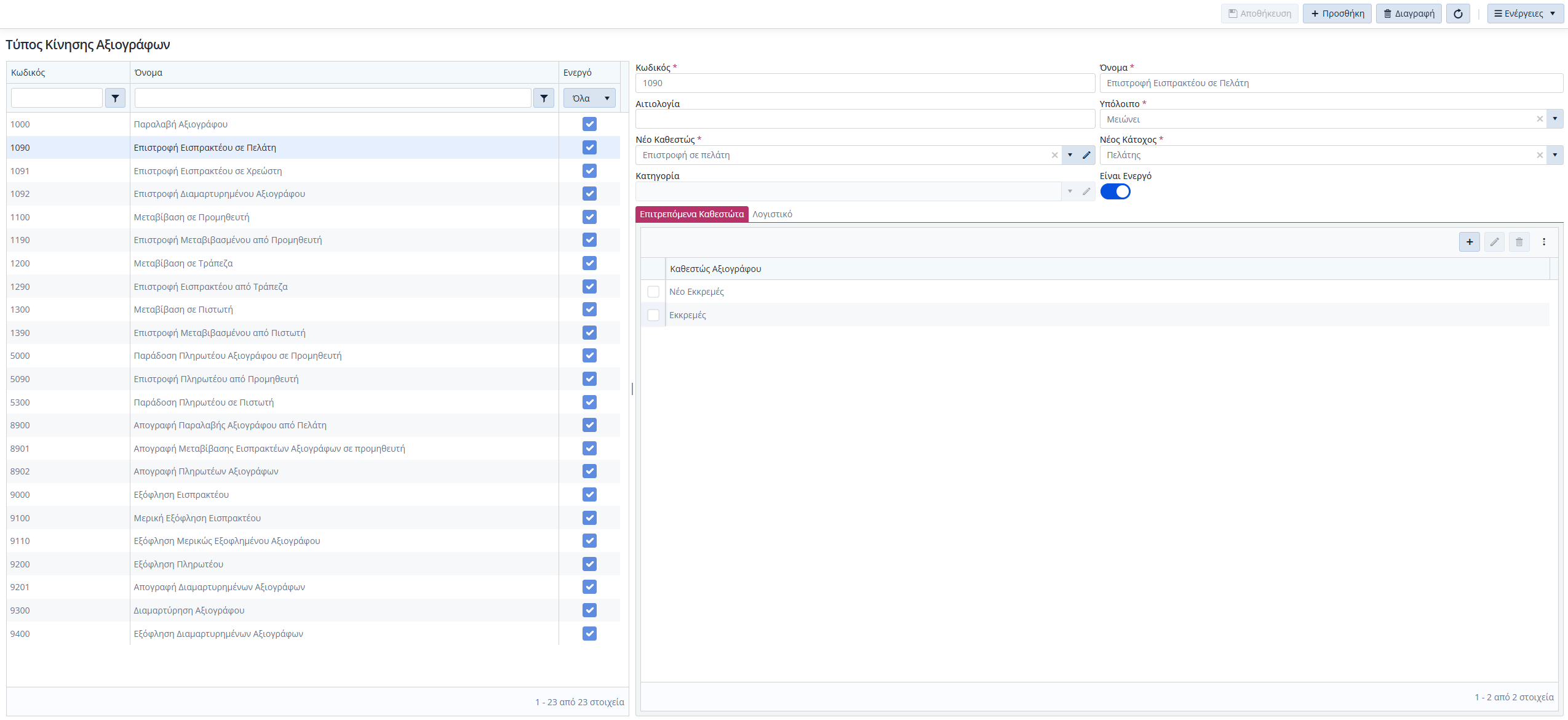Toggle the Είναι Ενεργό switch
The image size is (1568, 720).
point(1115,191)
